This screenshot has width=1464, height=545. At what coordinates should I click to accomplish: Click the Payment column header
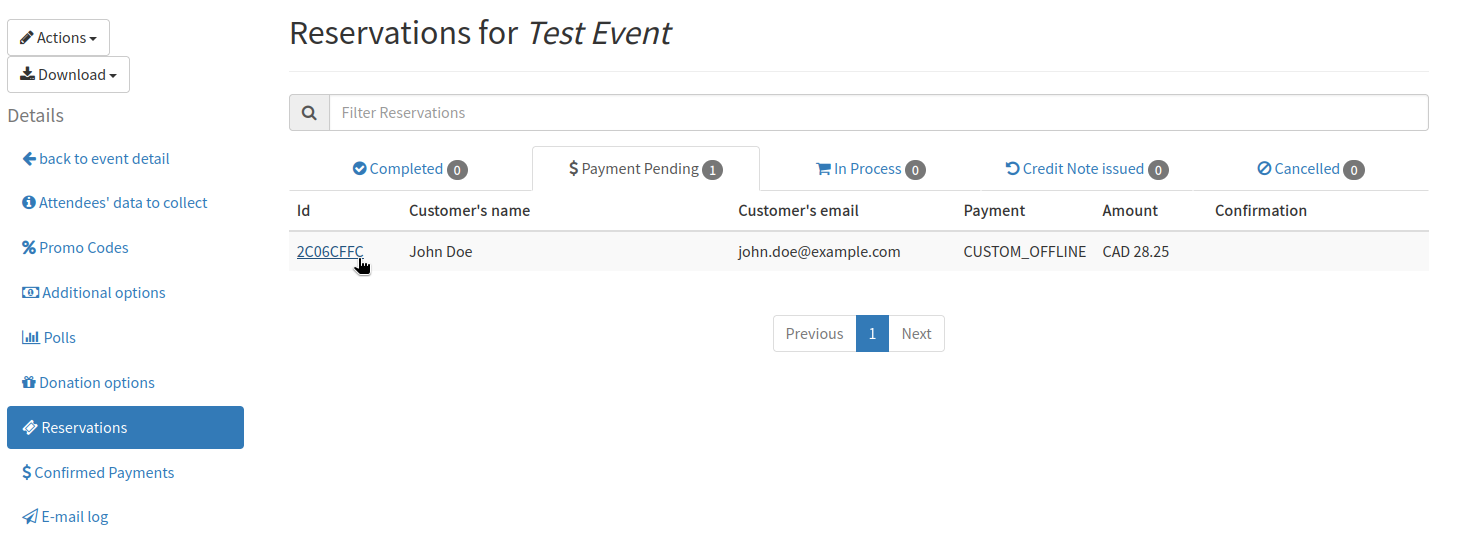click(994, 210)
